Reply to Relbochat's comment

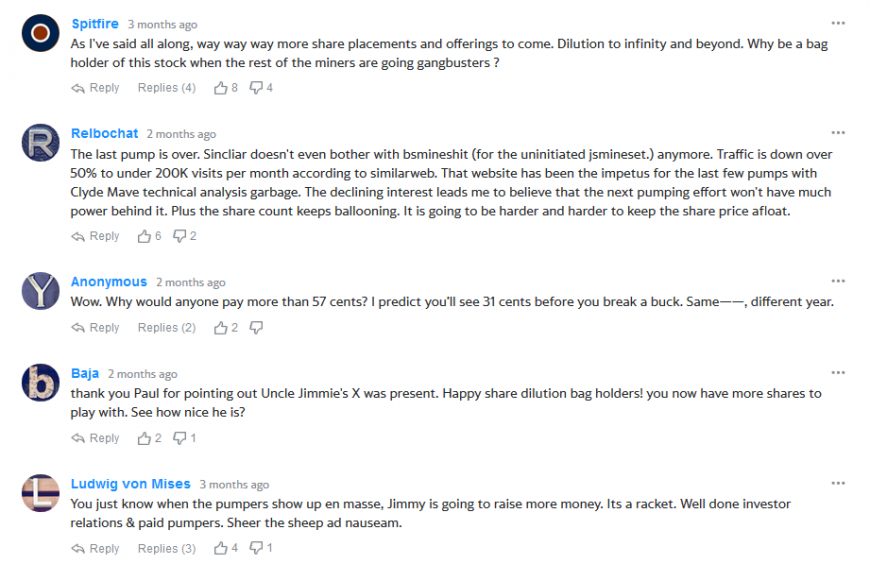tap(96, 236)
